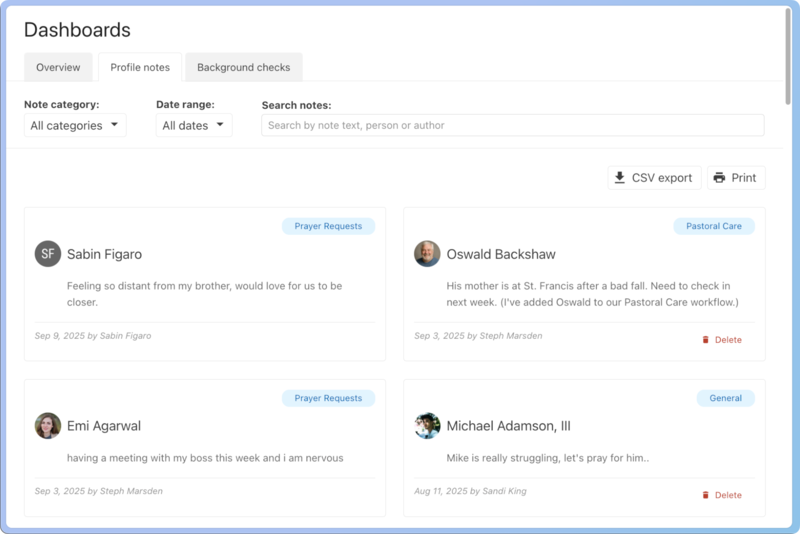Click Prayer Requests tag on Sabin Figaro note
Image resolution: width=800 pixels, height=534 pixels.
point(328,226)
